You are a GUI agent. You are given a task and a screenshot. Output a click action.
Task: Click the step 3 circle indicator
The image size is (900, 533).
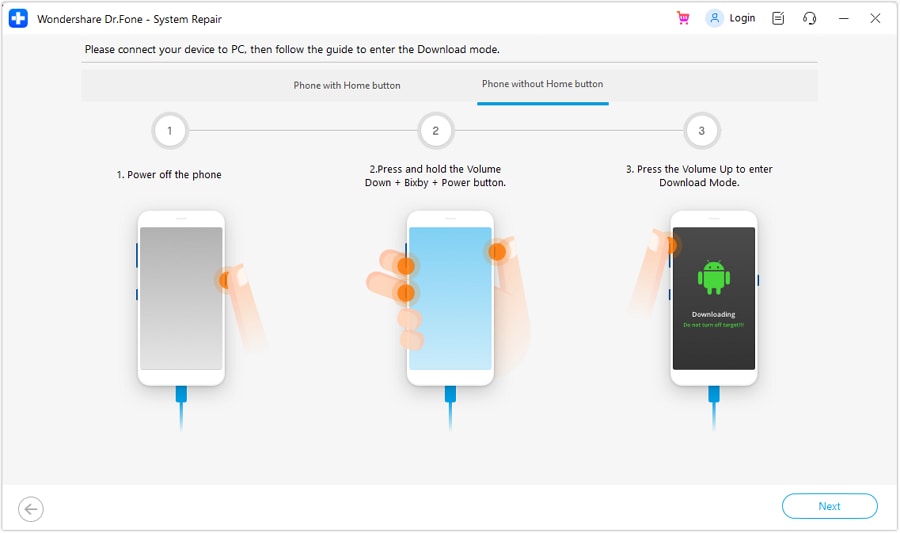pos(702,131)
